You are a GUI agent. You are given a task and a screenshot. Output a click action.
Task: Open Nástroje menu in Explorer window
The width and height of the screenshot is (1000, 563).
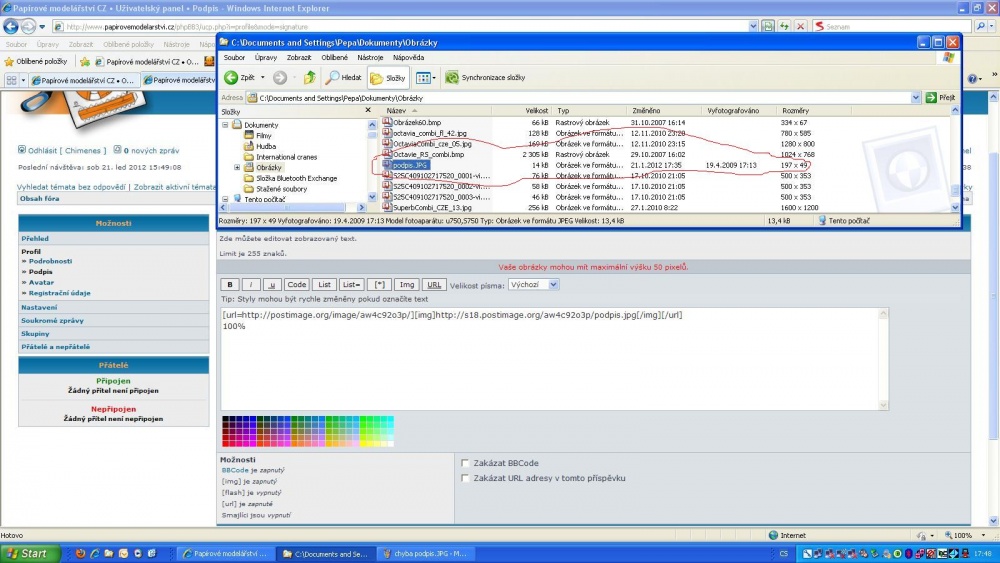coord(370,57)
